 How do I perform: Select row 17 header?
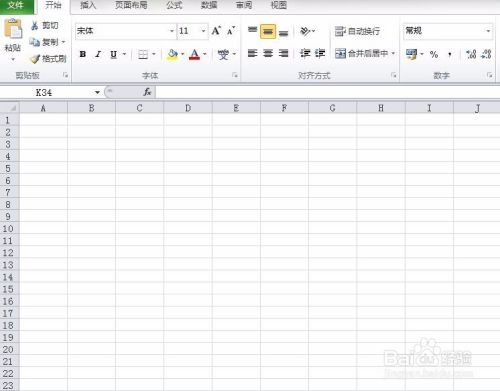coord(9,313)
